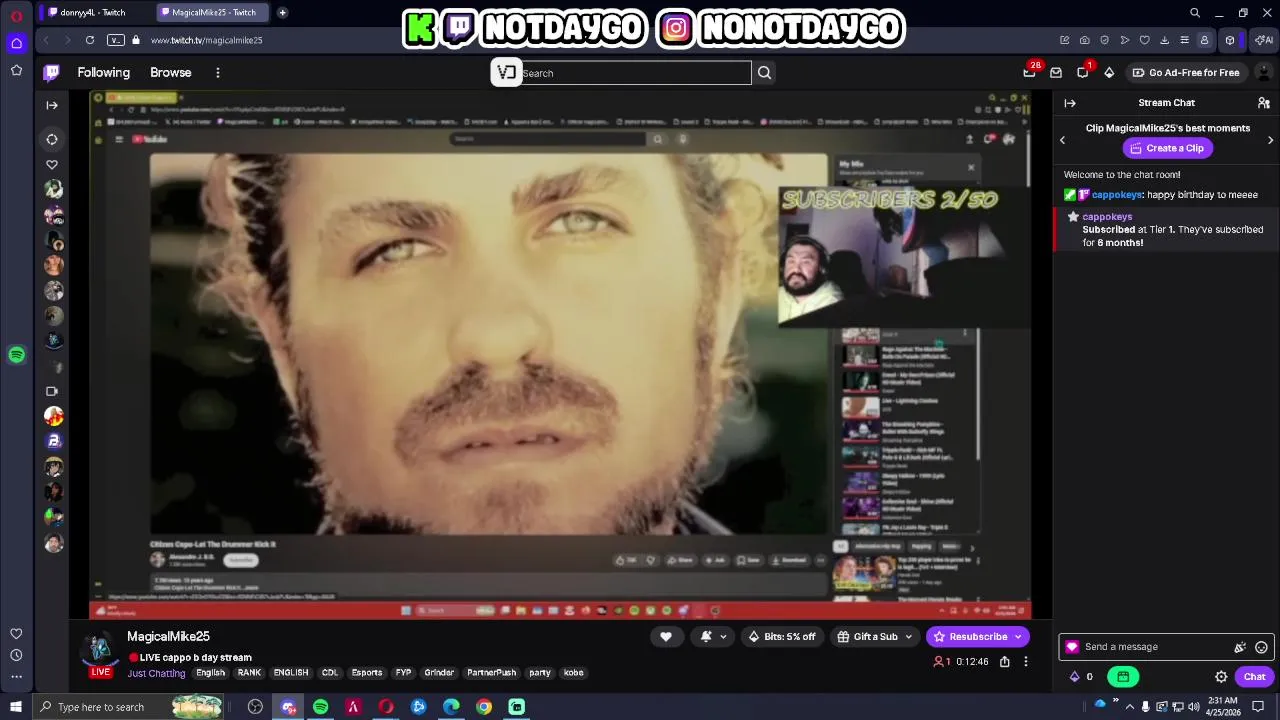The width and height of the screenshot is (1280, 720).
Task: Open Chrome from the Windows taskbar
Action: [484, 707]
